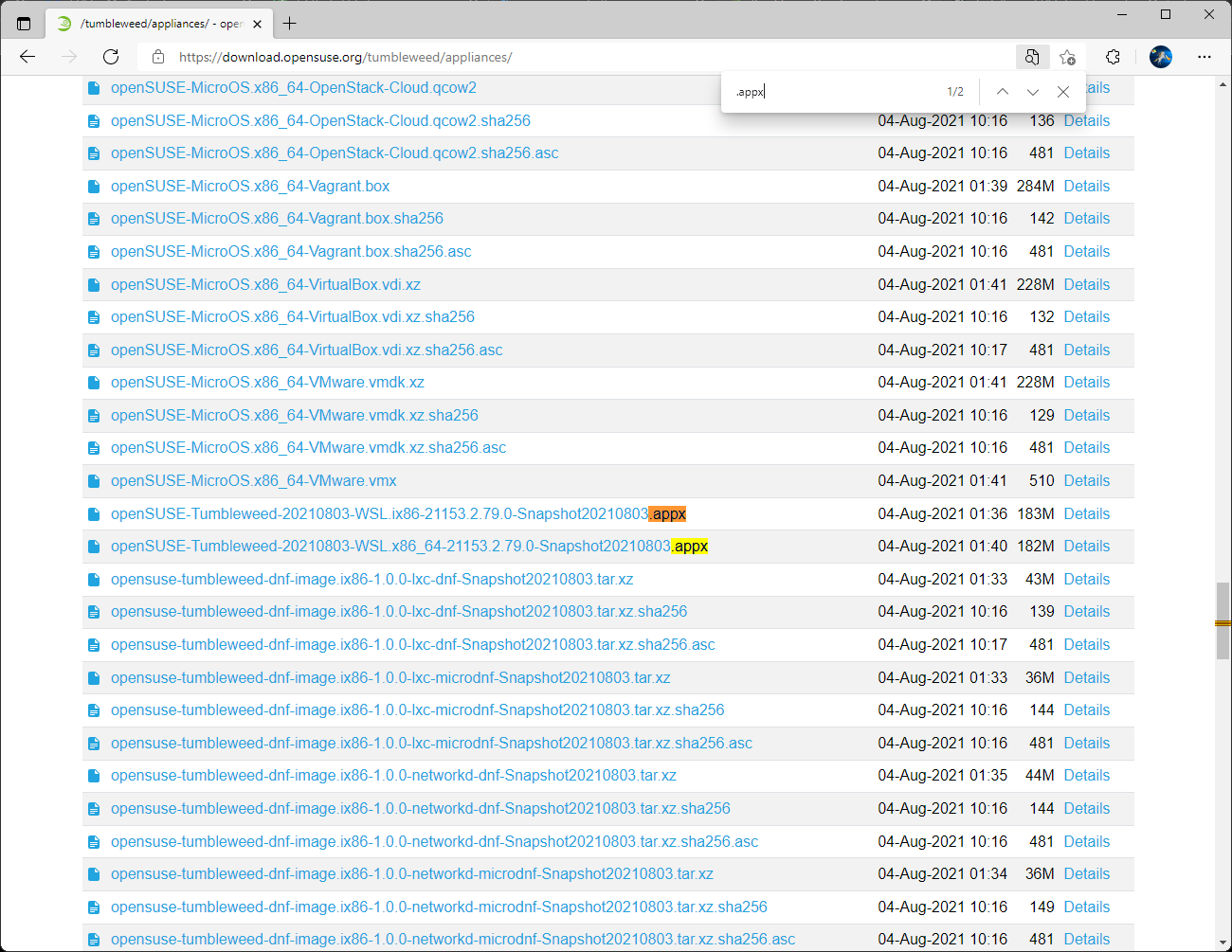1232x952 pixels.
Task: View site information lock icon
Action: click(158, 57)
